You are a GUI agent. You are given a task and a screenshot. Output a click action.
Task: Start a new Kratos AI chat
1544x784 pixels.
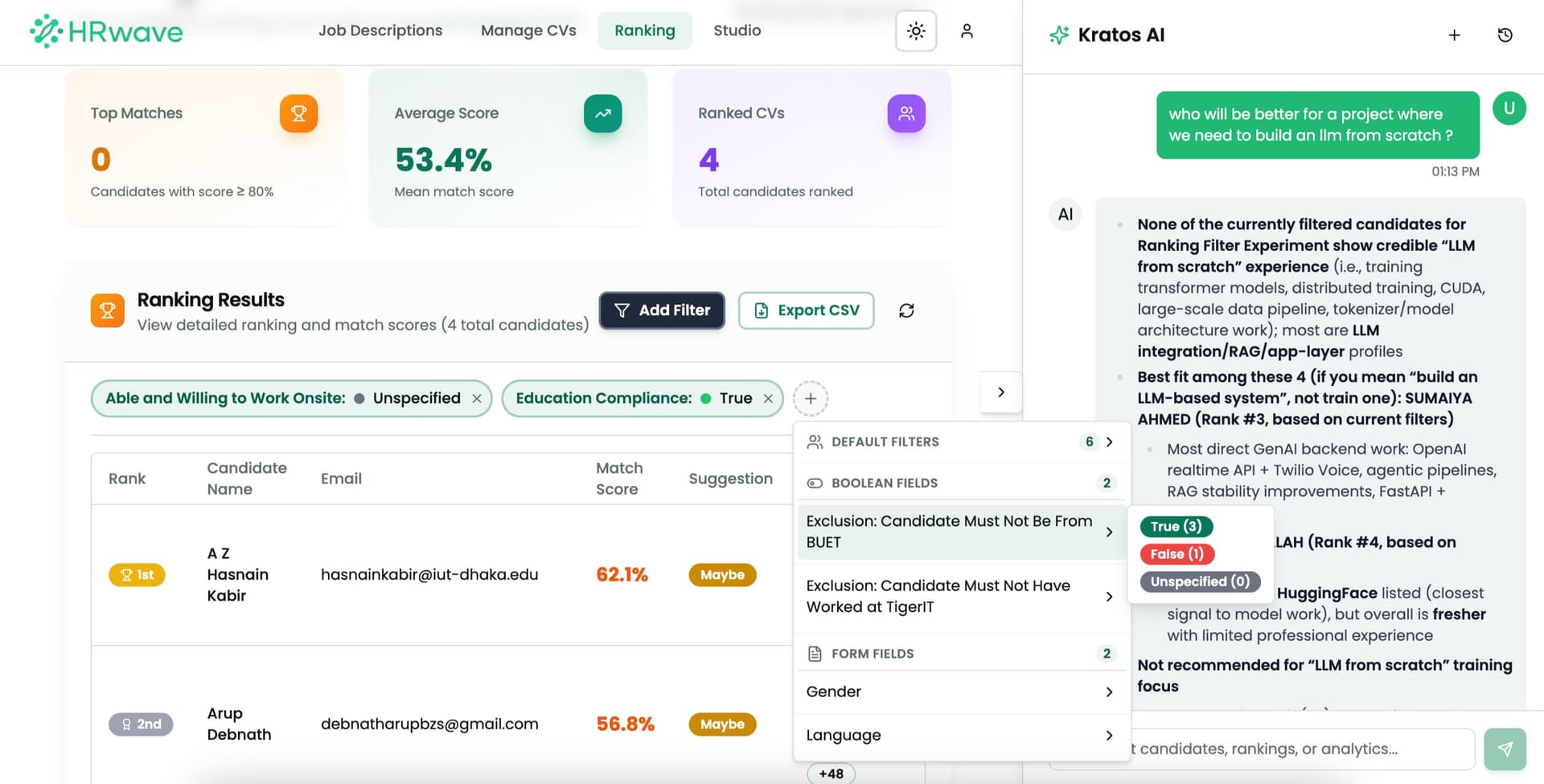point(1454,35)
